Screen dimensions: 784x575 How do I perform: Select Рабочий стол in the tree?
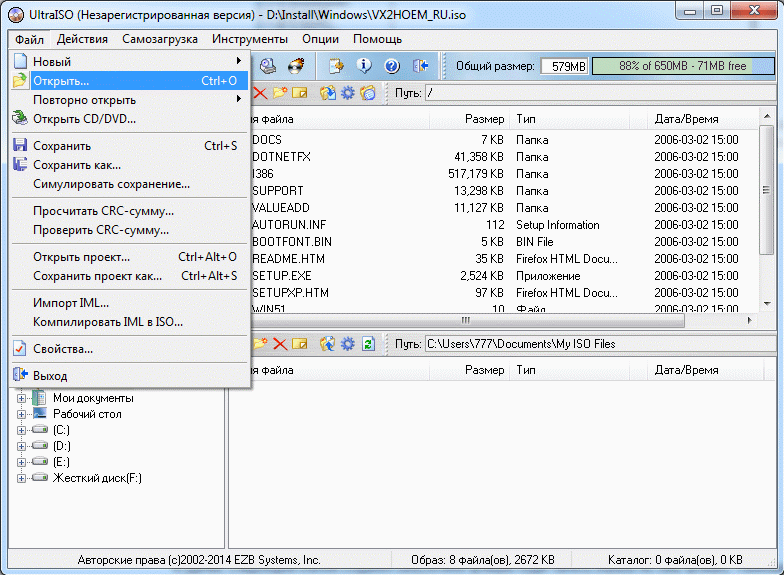[87, 414]
